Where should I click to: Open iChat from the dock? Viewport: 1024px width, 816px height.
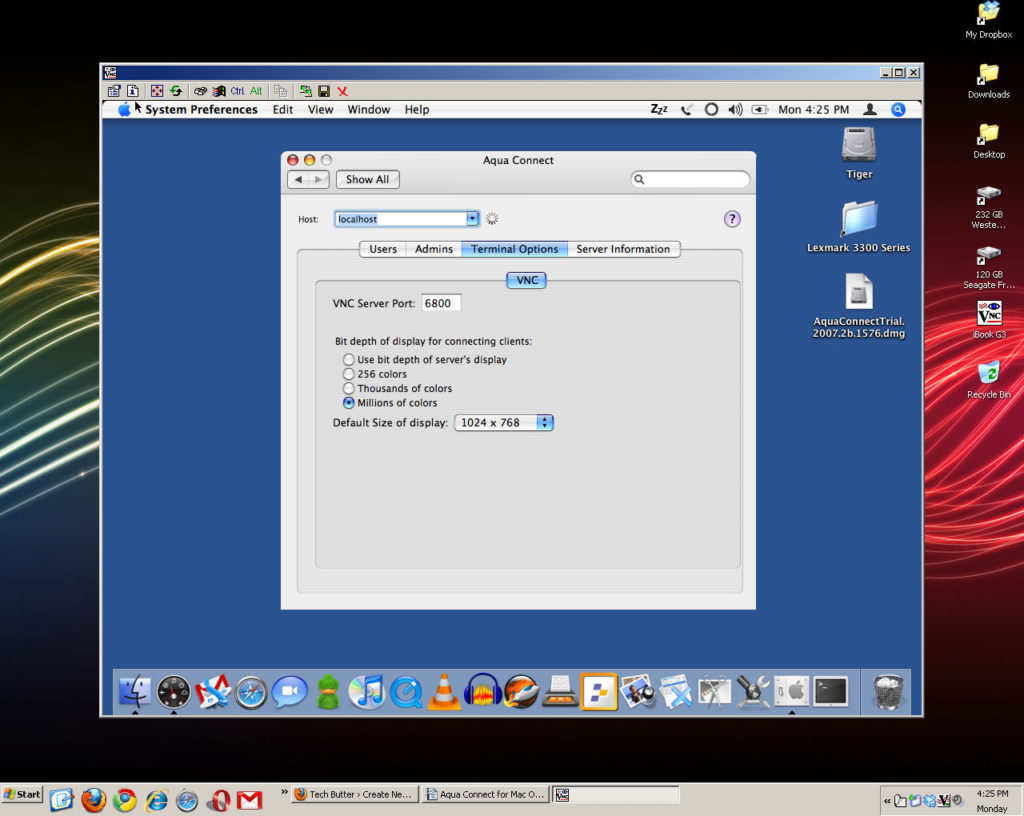(289, 691)
